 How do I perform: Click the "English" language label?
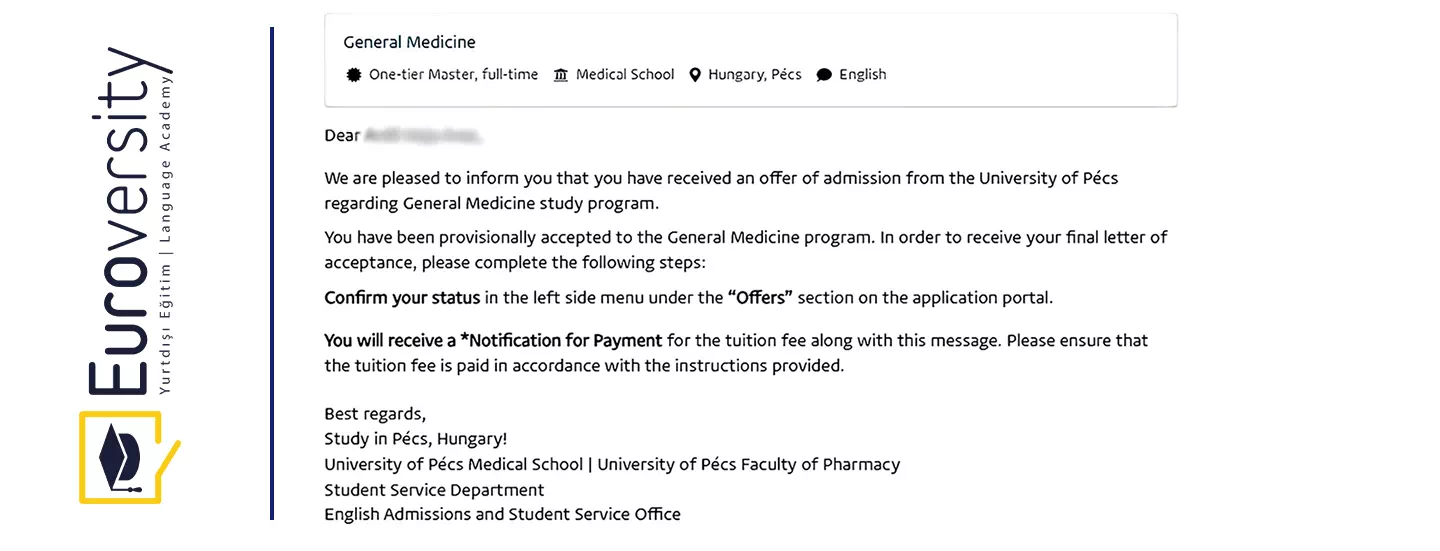click(862, 75)
